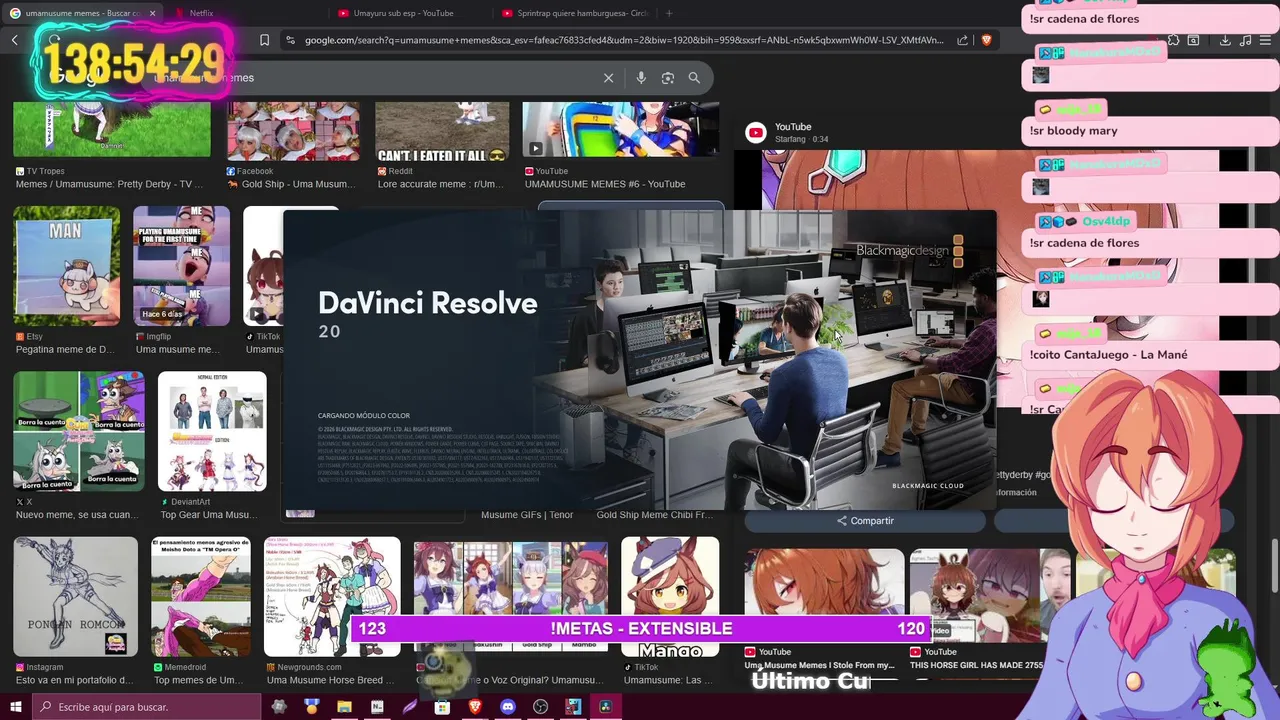This screenshot has height=720, width=1280.
Task: Open site settings icon left of the URL
Action: 290,40
